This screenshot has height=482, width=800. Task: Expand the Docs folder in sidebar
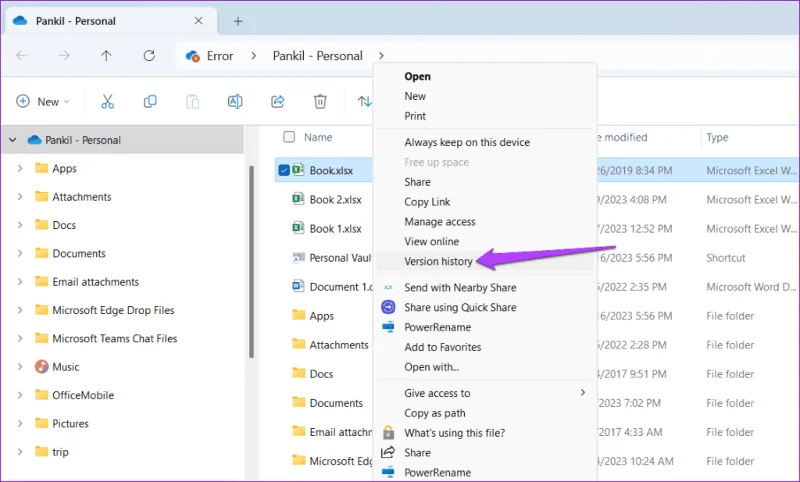pos(20,225)
